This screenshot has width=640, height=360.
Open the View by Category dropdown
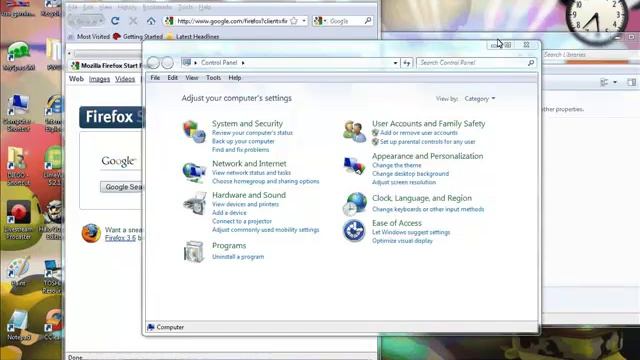[480, 99]
